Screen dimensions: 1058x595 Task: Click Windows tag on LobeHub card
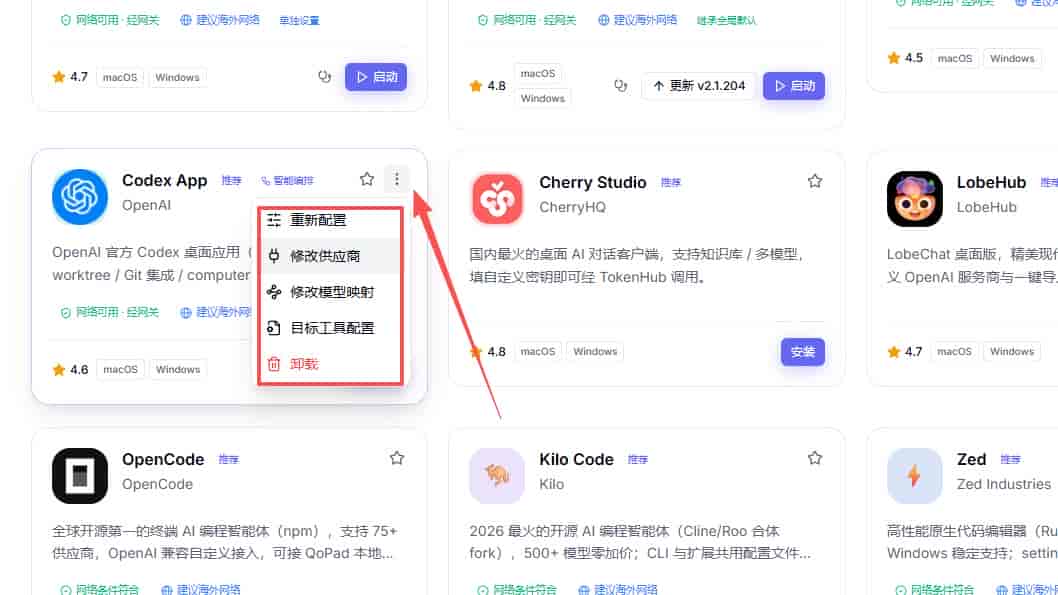1012,351
